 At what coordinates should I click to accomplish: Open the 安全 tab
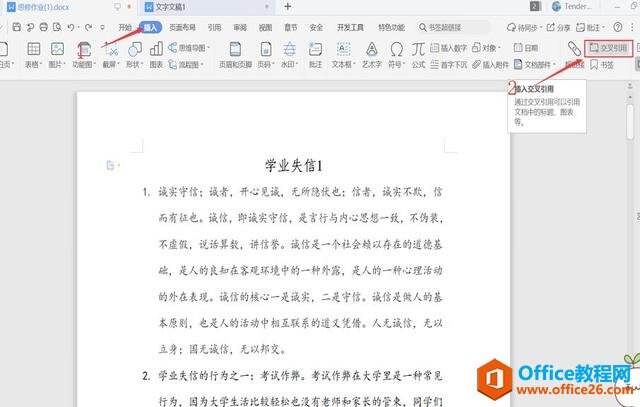(316, 27)
